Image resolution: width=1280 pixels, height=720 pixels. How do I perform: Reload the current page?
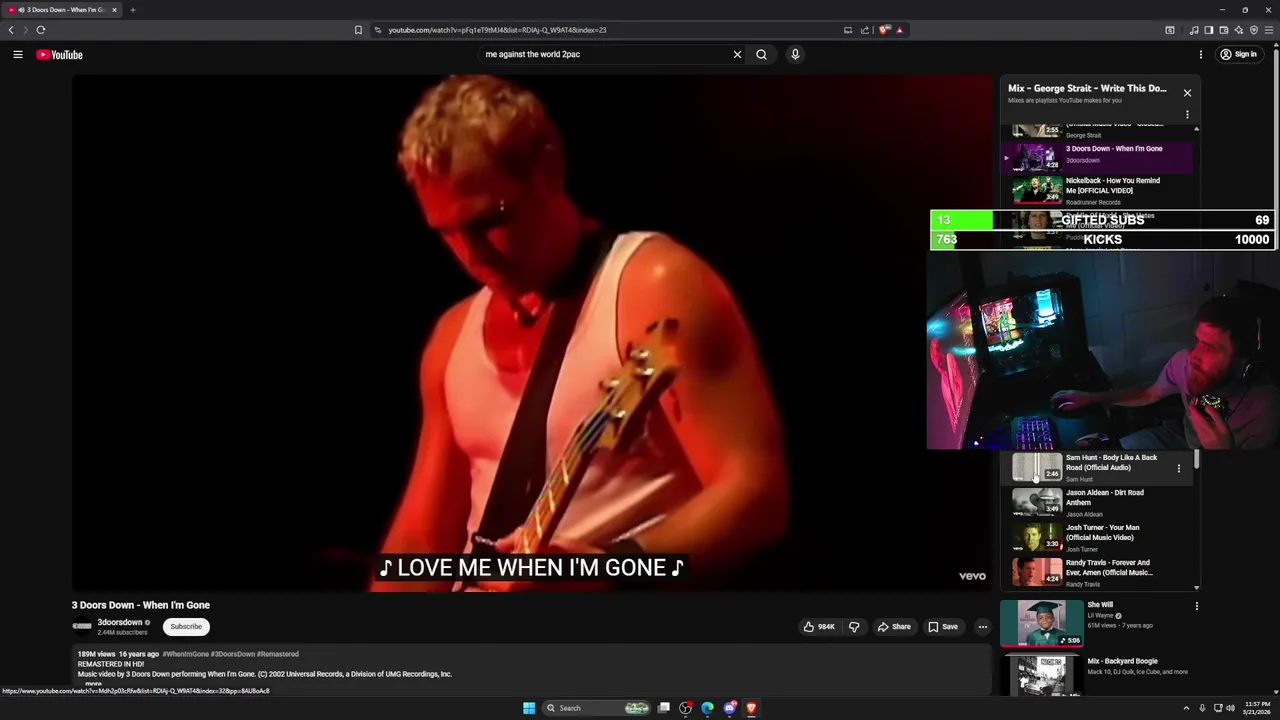pyautogui.click(x=41, y=30)
